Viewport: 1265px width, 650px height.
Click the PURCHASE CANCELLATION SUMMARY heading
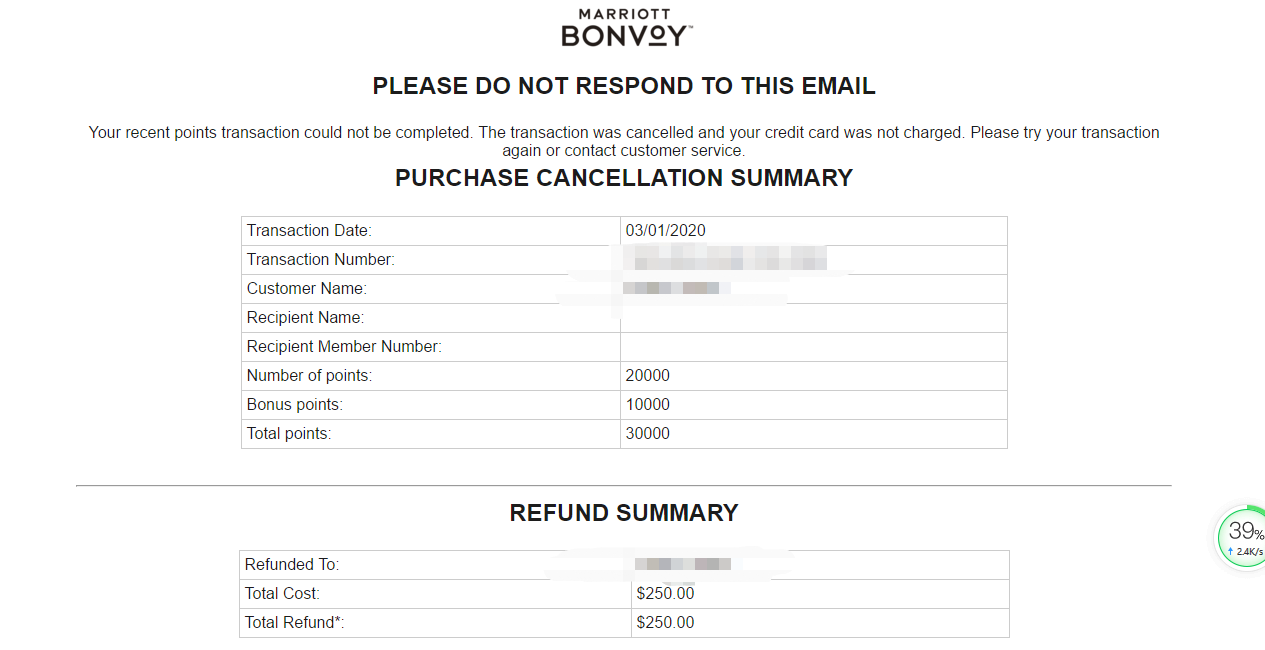tap(624, 178)
